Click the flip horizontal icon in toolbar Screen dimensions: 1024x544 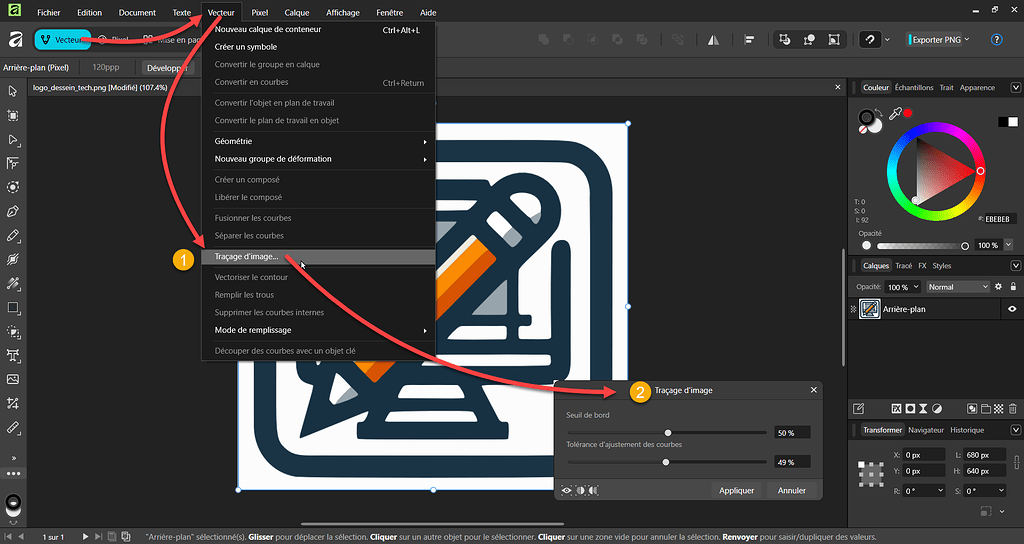[714, 40]
